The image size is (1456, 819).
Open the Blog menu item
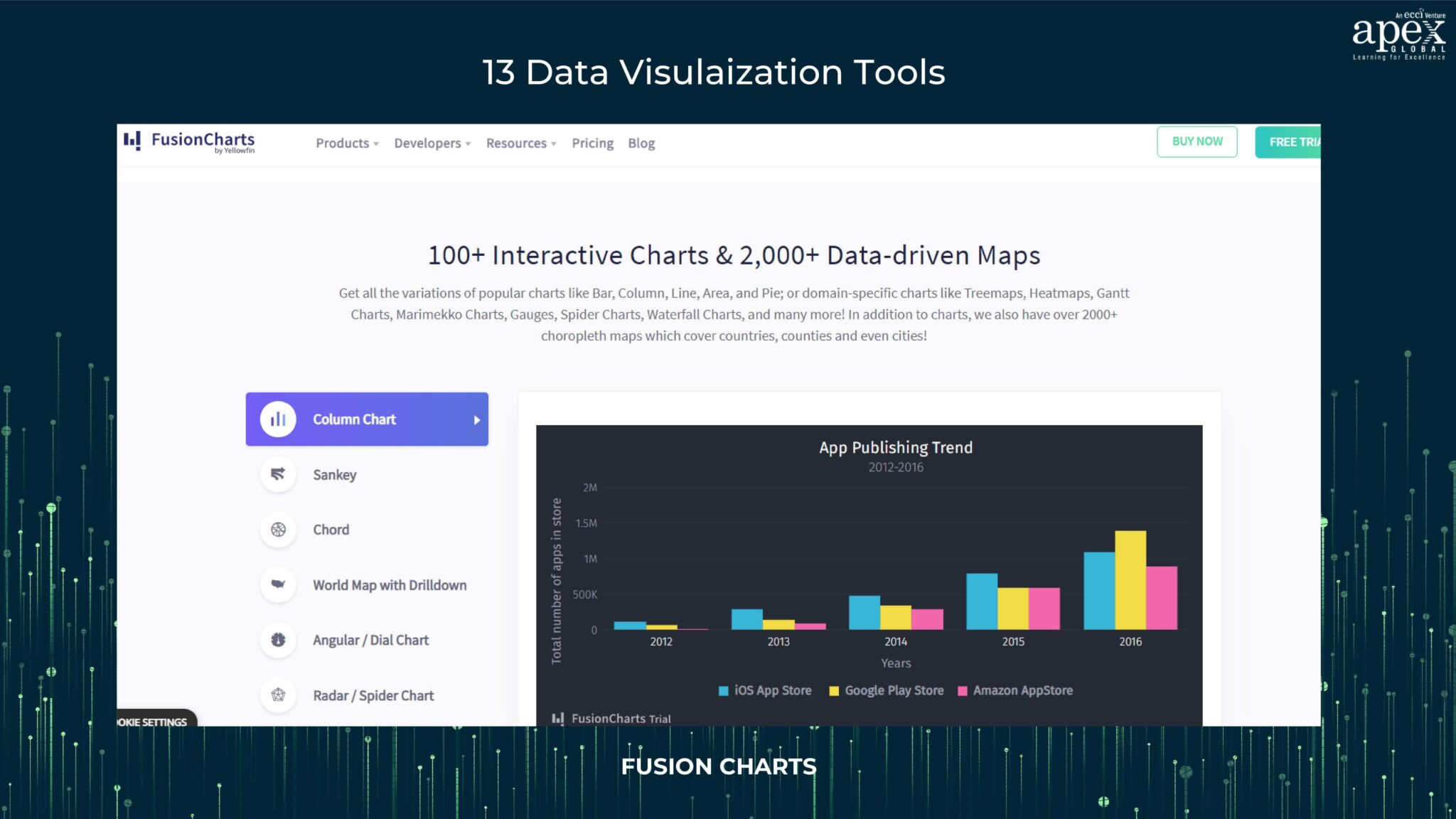641,143
